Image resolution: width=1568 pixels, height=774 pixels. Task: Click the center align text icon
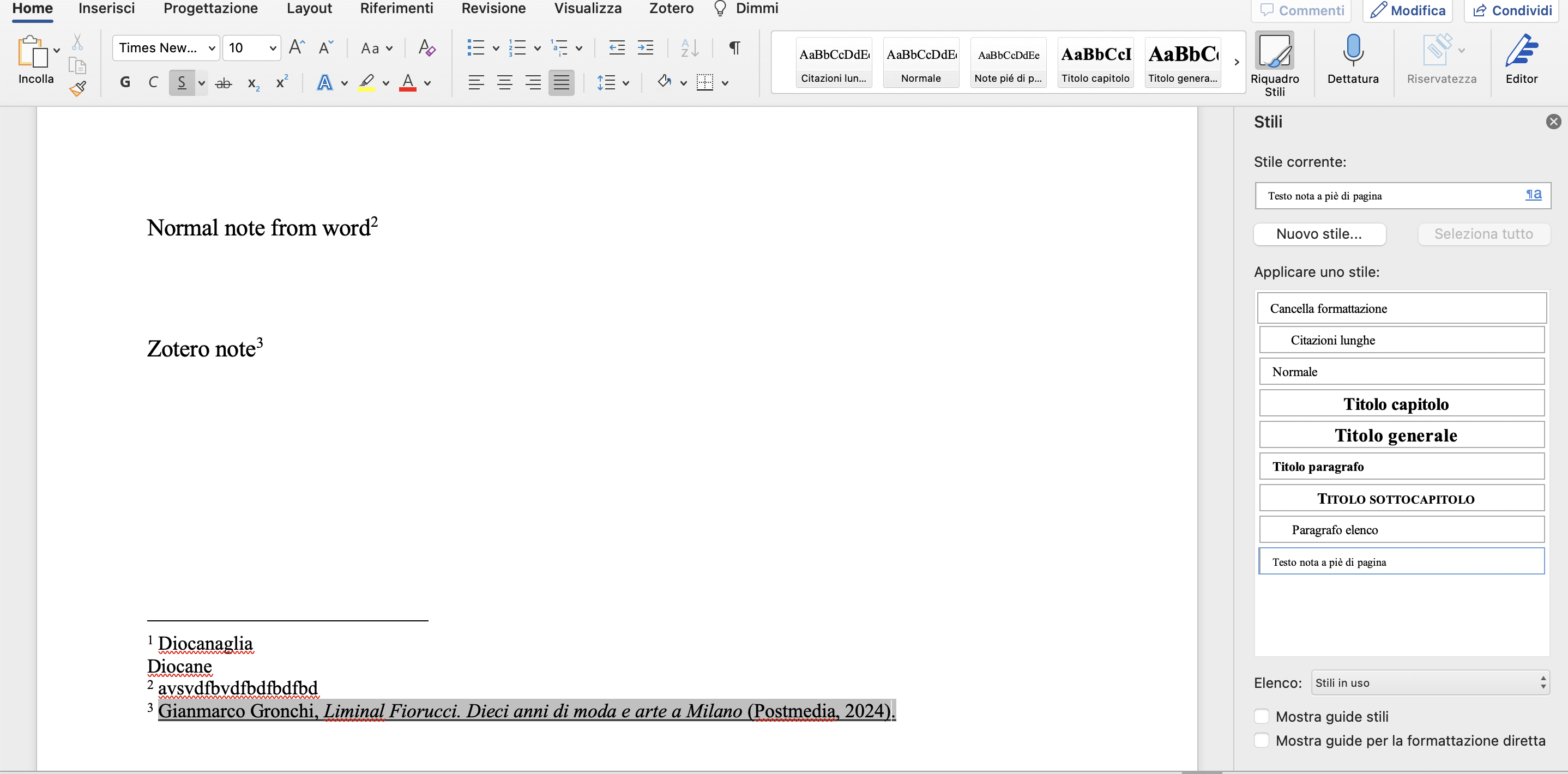[504, 83]
